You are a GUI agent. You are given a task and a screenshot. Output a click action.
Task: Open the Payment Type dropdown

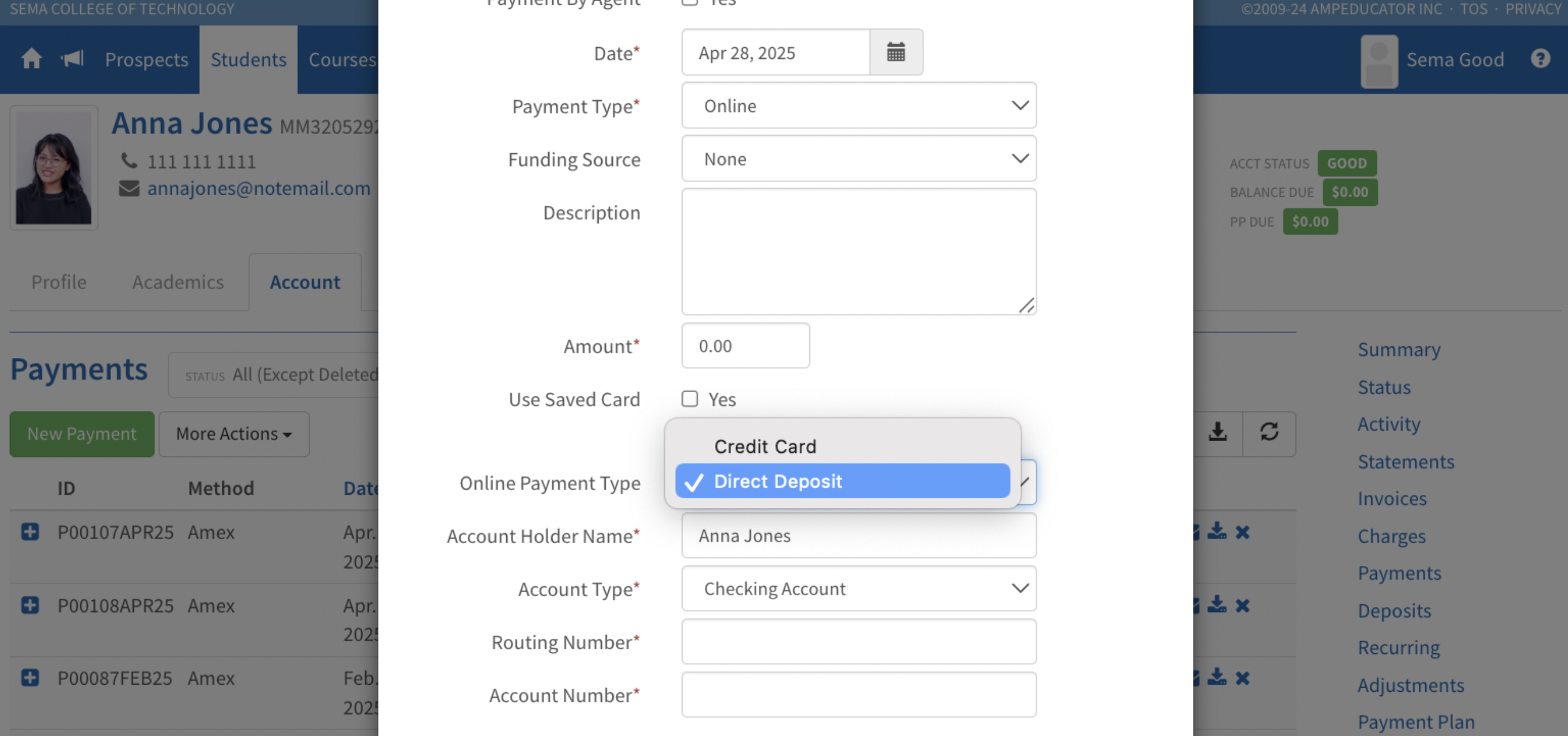(858, 106)
